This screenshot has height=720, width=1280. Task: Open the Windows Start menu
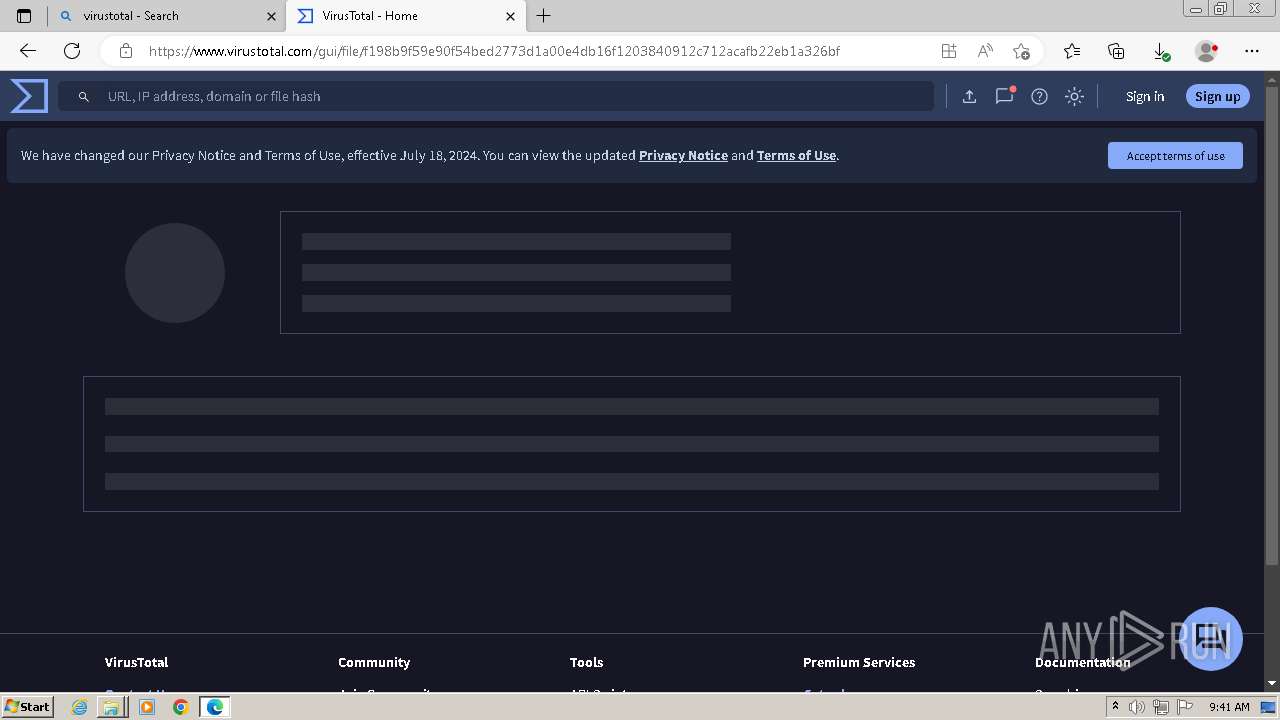pyautogui.click(x=28, y=706)
